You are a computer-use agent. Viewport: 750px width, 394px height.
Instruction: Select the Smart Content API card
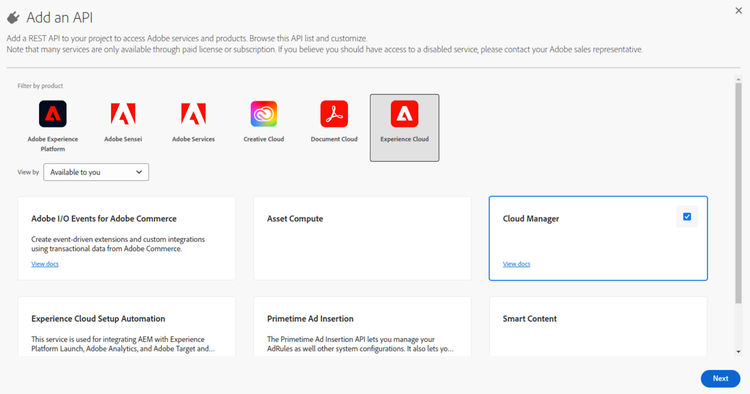tap(598, 327)
